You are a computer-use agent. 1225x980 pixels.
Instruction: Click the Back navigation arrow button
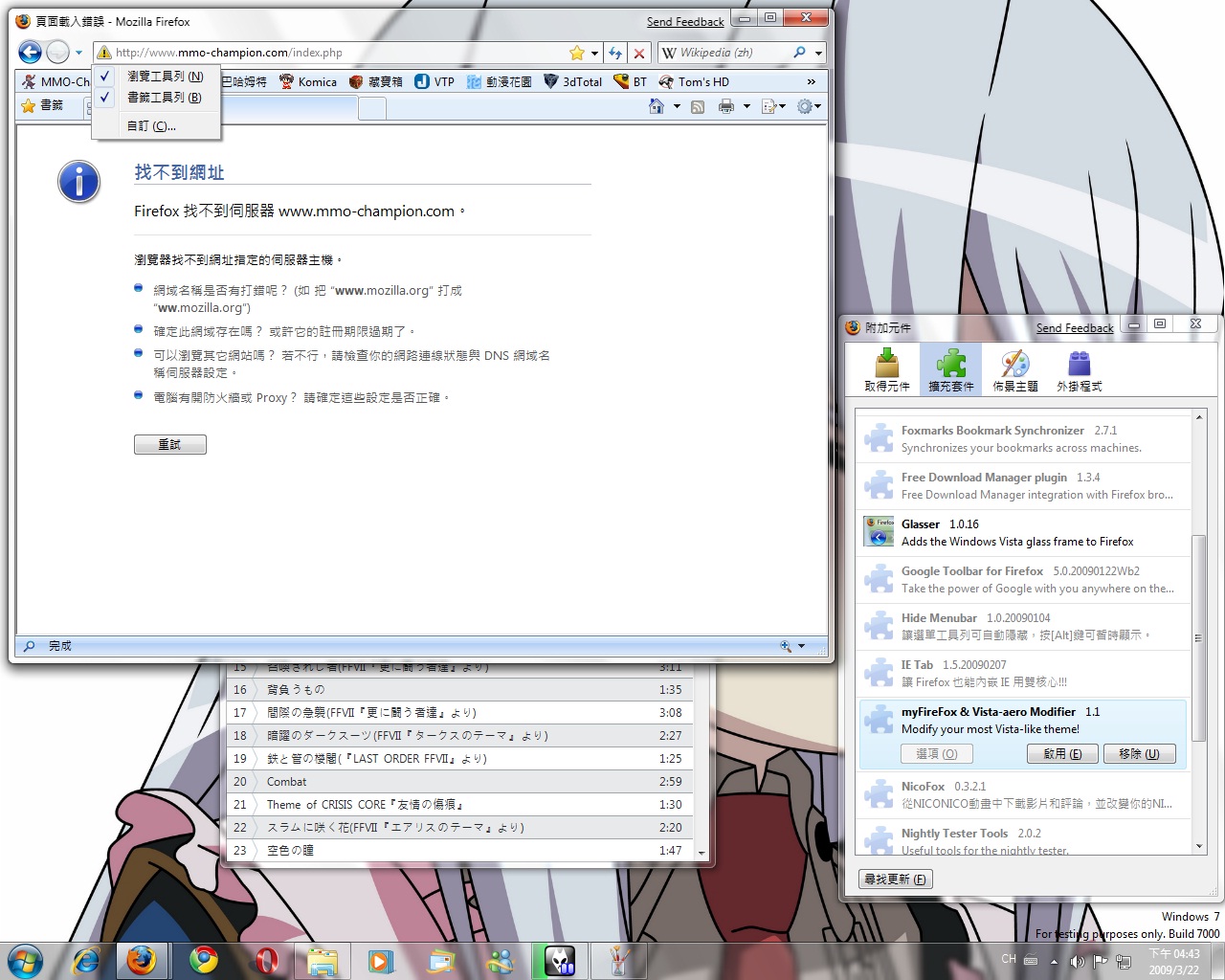30,53
